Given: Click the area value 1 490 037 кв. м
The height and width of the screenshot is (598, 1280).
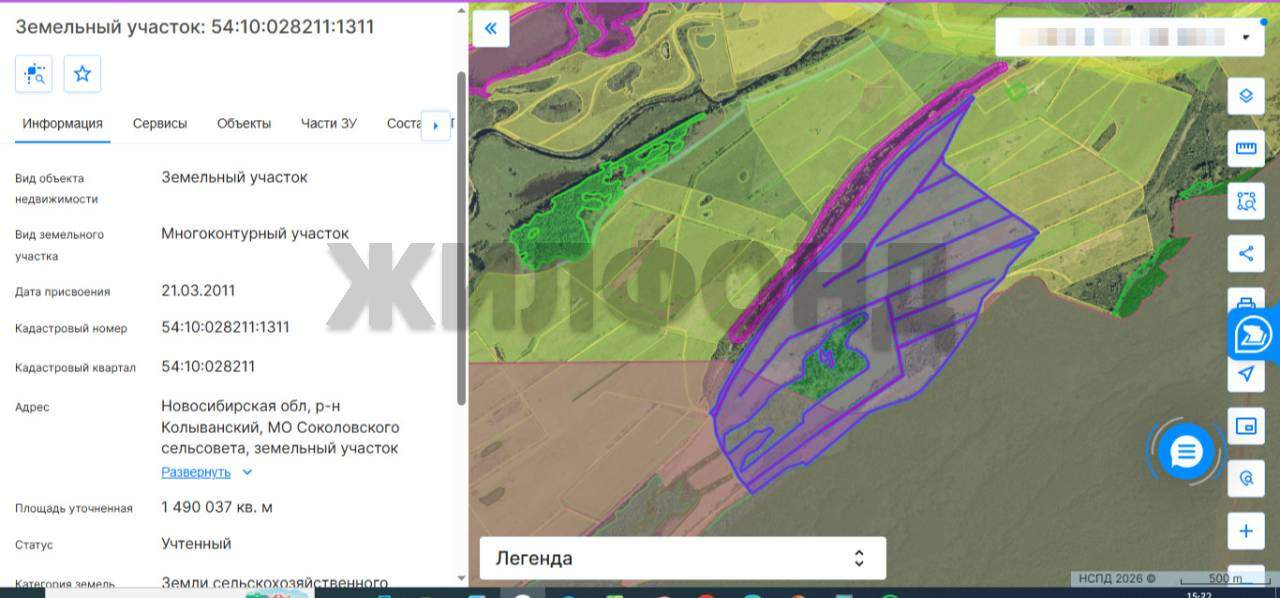Looking at the screenshot, I should pyautogui.click(x=217, y=507).
